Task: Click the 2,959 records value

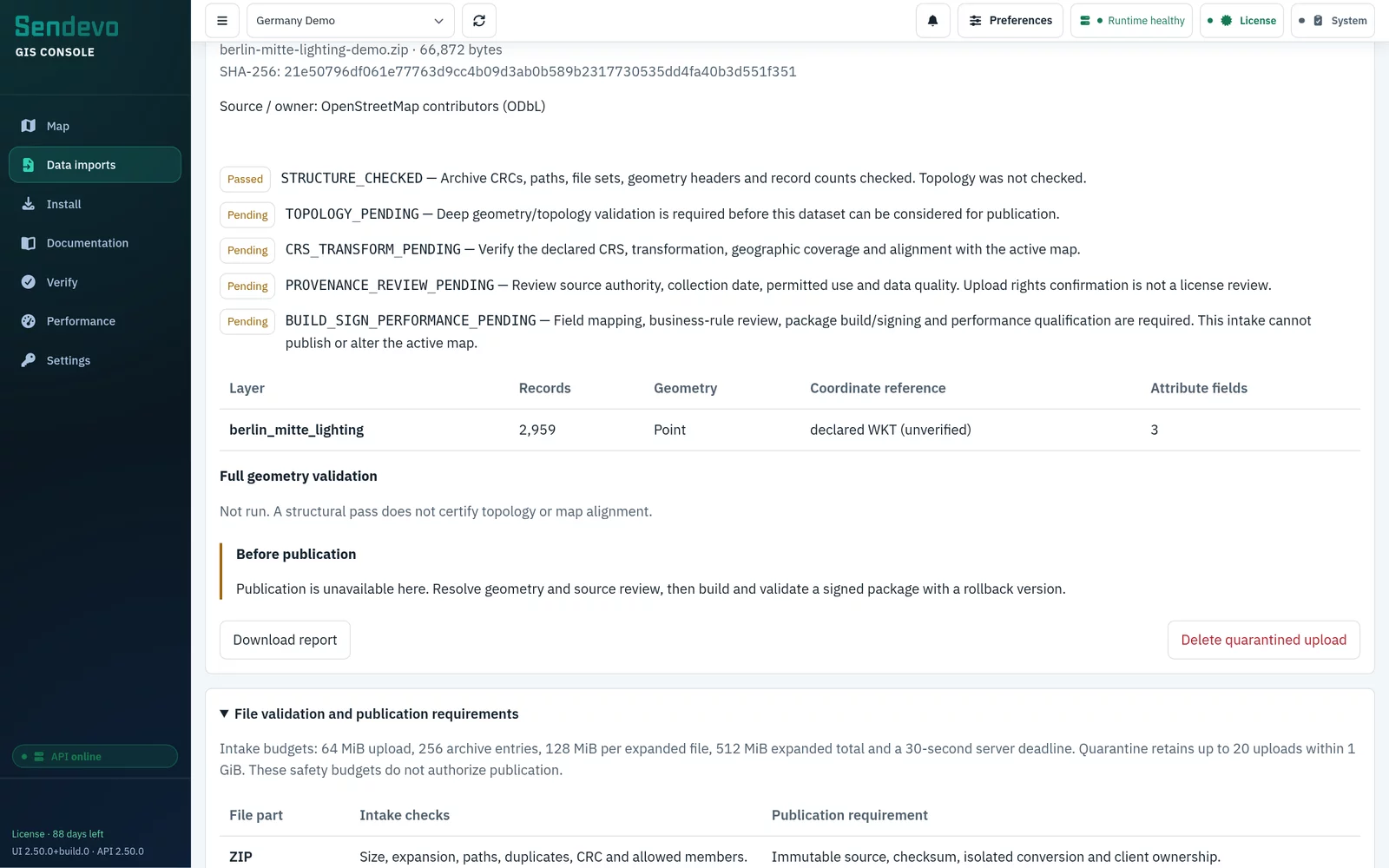Action: [x=537, y=430]
